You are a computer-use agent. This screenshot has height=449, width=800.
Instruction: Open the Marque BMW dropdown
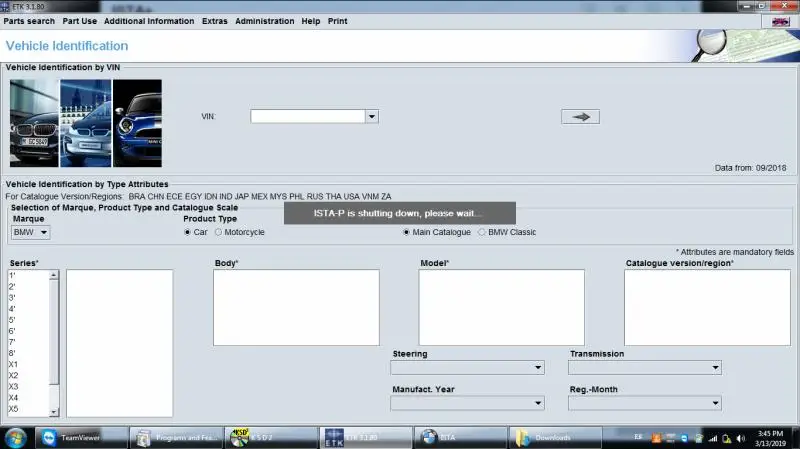[x=31, y=232]
